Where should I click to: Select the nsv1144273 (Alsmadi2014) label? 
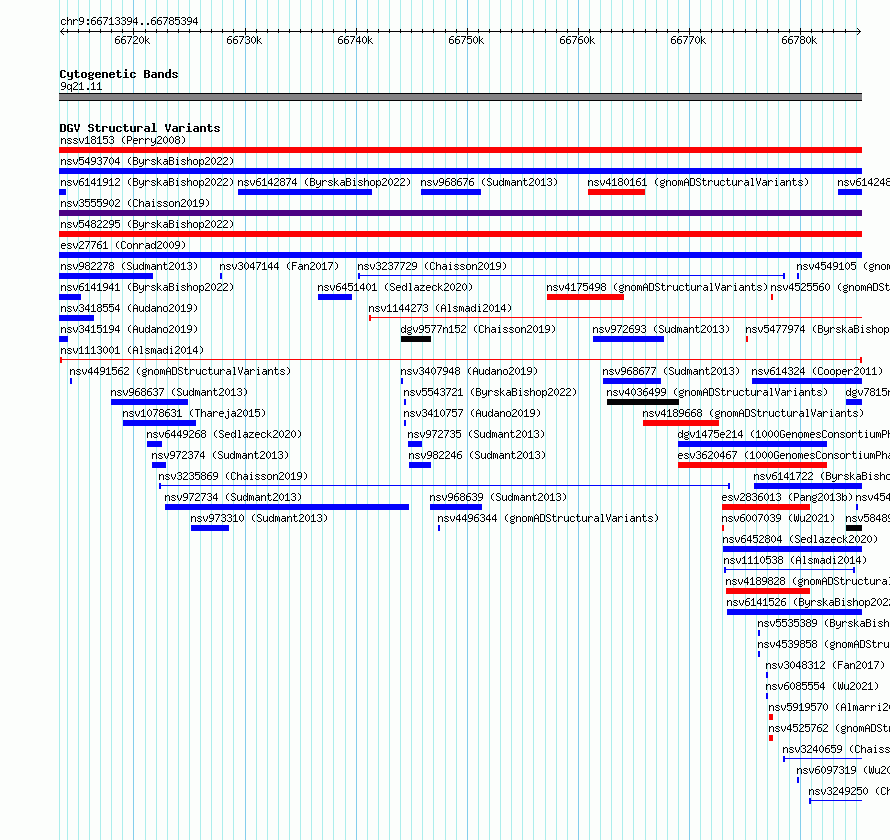pos(440,308)
